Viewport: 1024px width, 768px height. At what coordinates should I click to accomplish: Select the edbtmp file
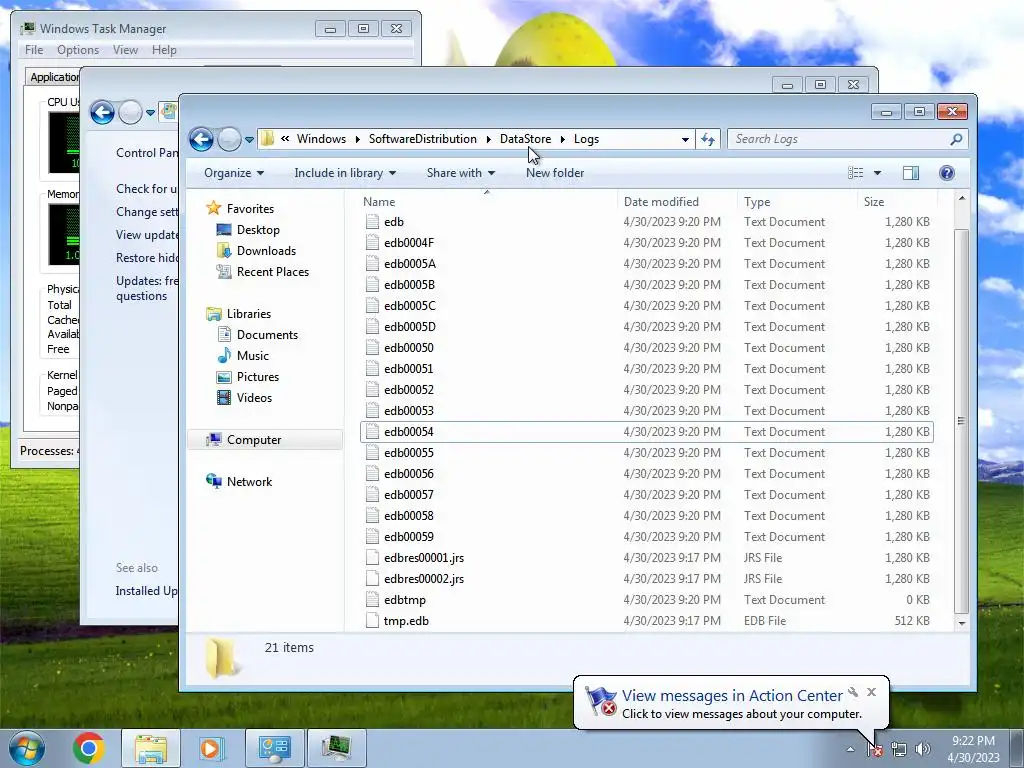point(647,600)
